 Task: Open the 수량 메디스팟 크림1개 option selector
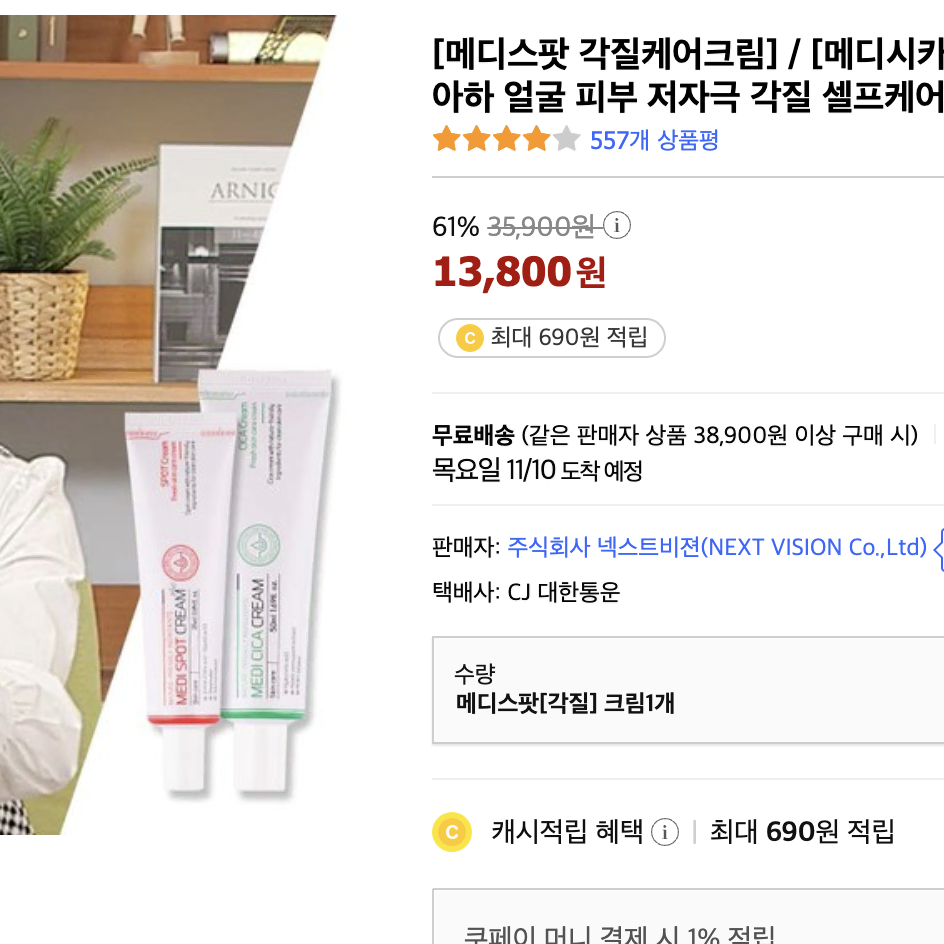tap(688, 690)
